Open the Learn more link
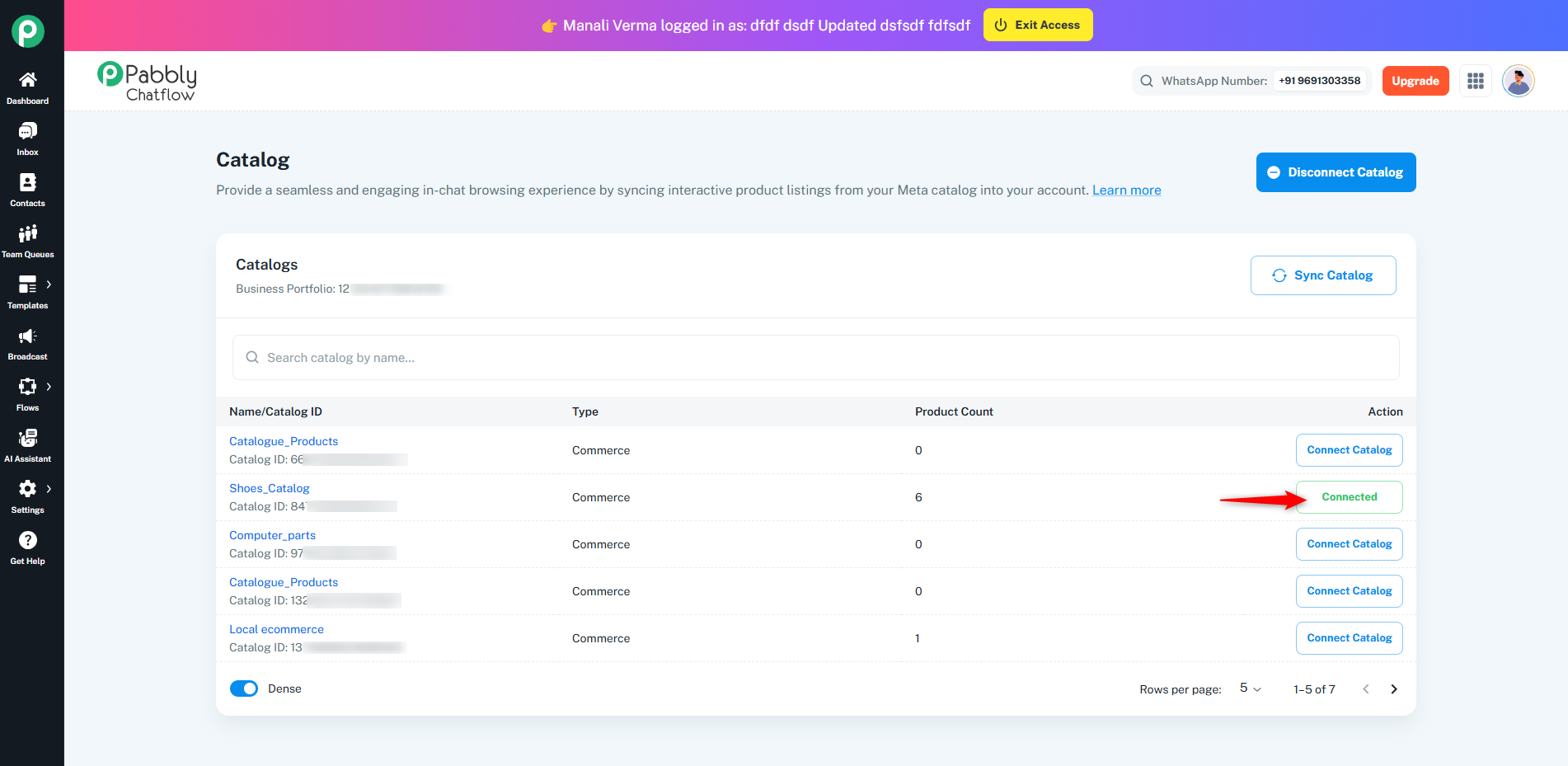The image size is (1568, 766). click(1126, 190)
